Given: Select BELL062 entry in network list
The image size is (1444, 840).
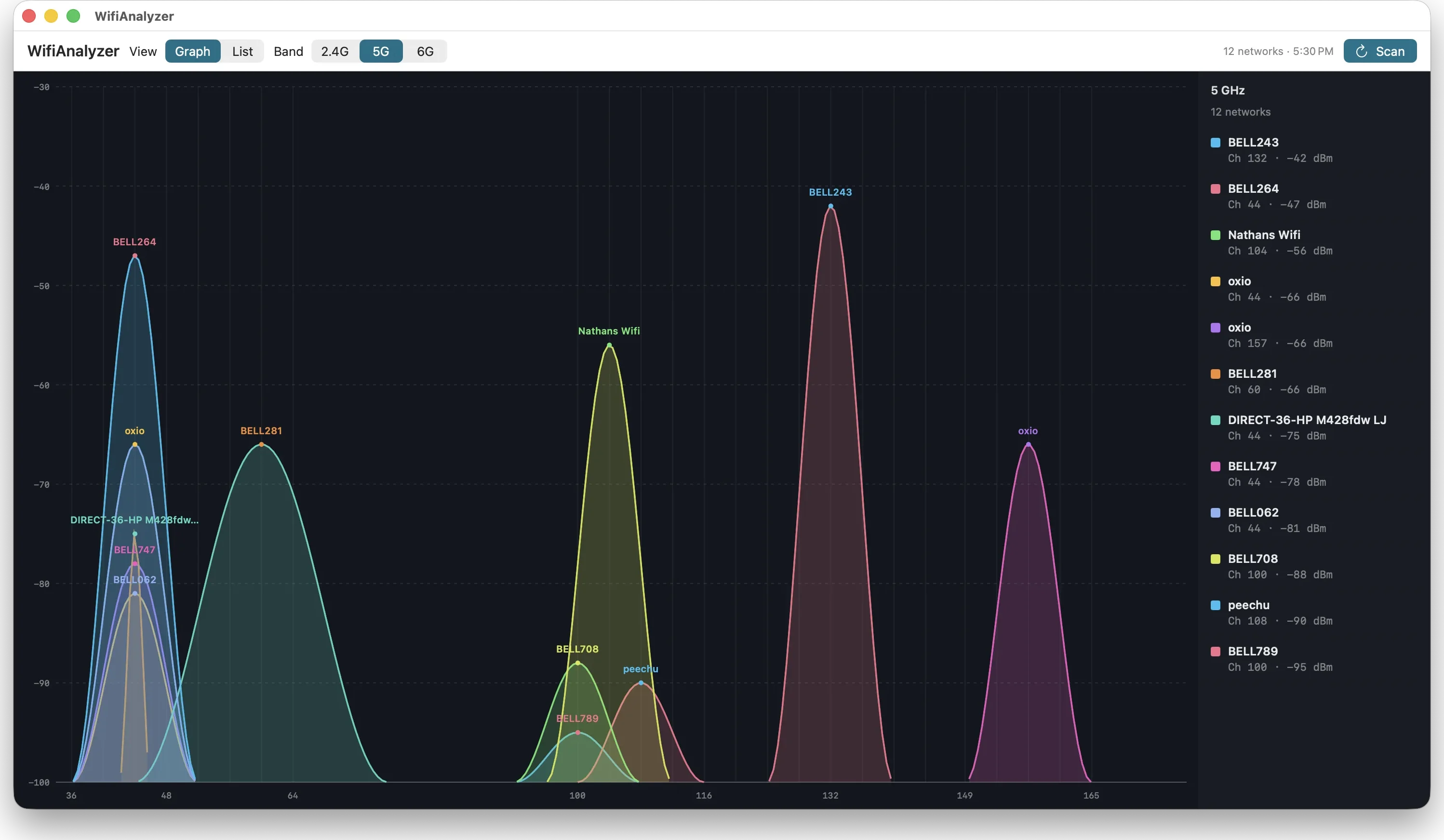Looking at the screenshot, I should pyautogui.click(x=1313, y=520).
